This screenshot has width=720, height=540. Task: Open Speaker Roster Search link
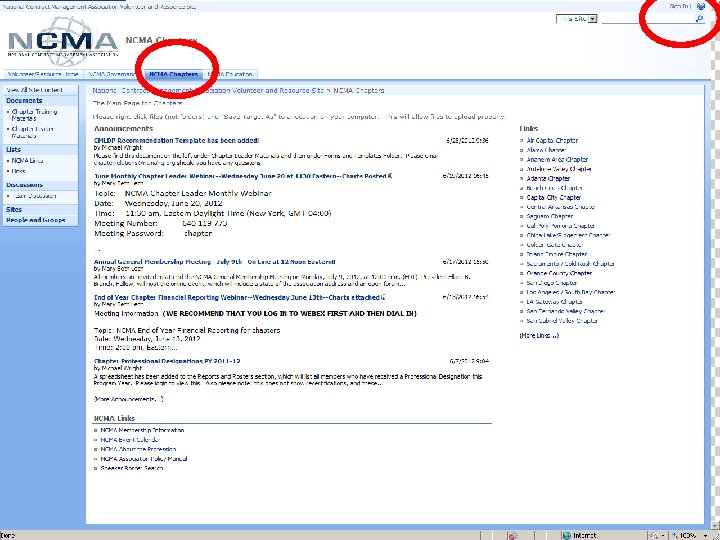pos(132,468)
